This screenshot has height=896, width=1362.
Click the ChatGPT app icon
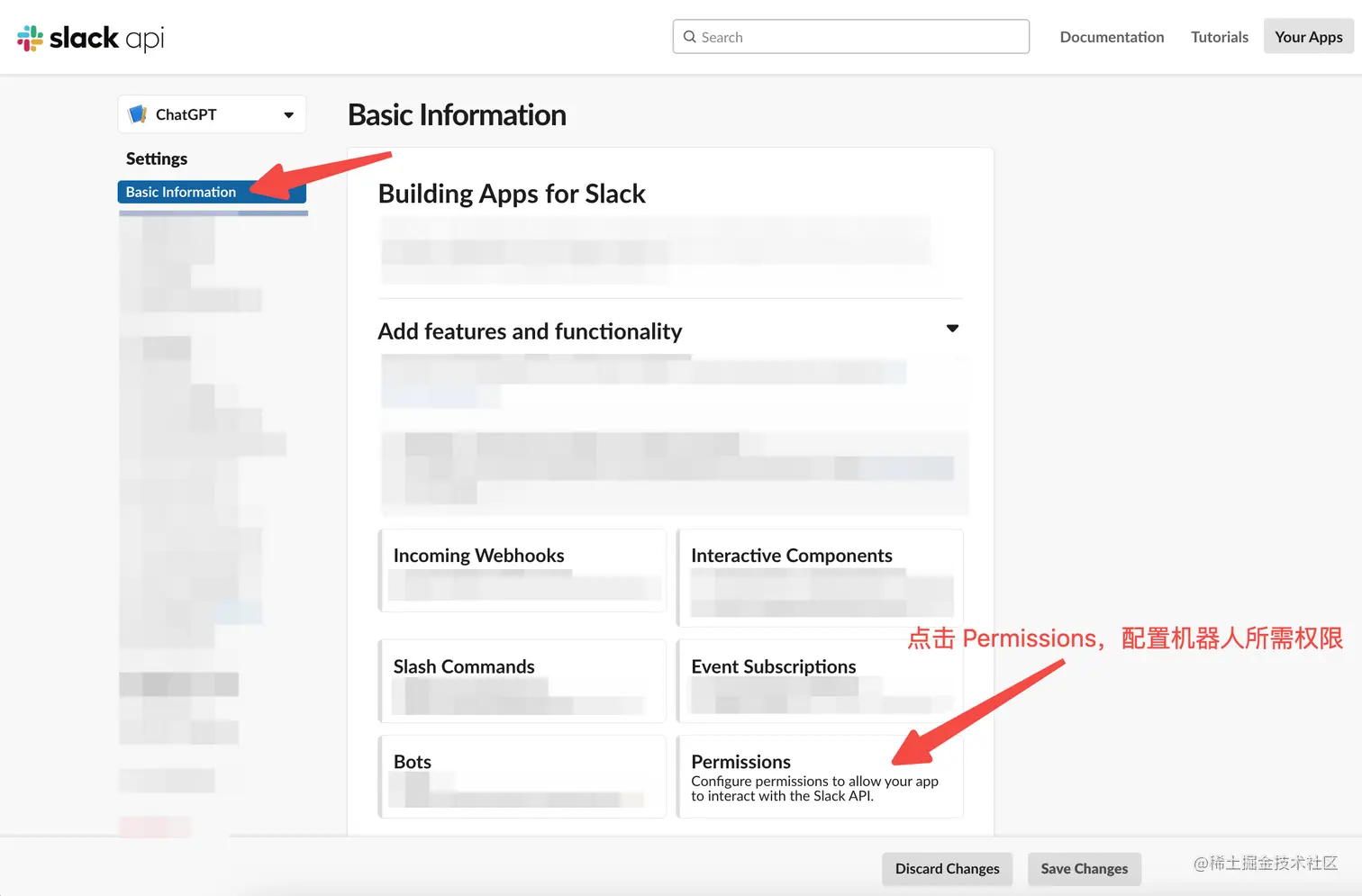[138, 114]
